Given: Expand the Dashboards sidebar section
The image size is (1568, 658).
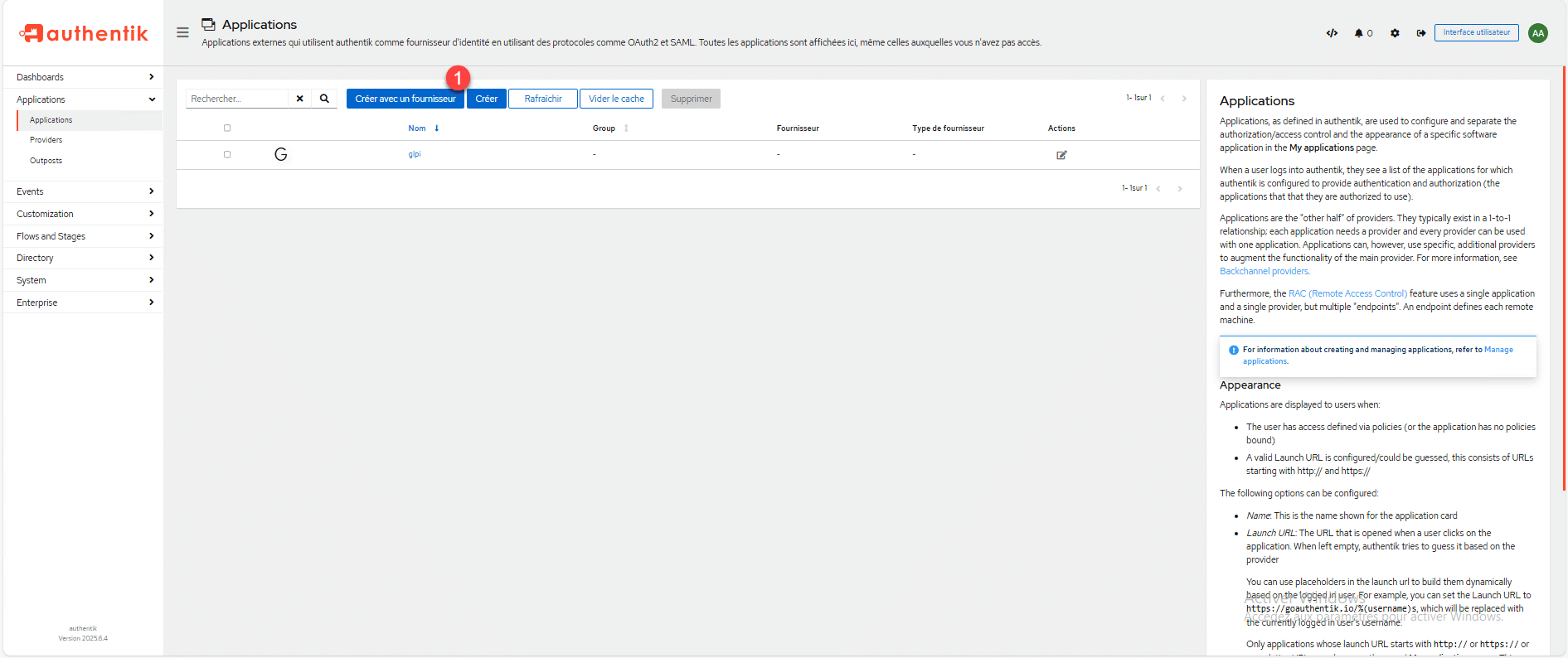Looking at the screenshot, I should 83,77.
